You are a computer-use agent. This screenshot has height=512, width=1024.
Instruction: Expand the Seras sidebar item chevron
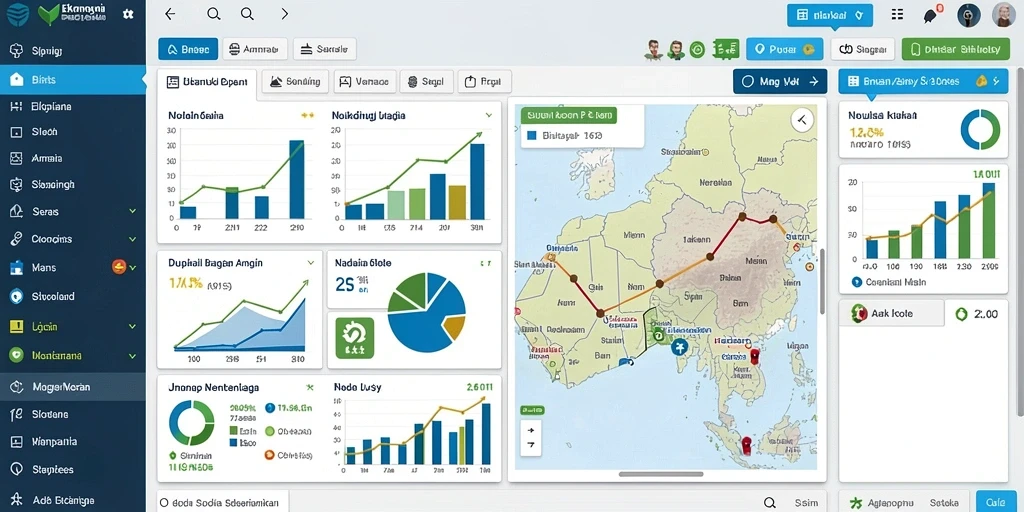(133, 212)
